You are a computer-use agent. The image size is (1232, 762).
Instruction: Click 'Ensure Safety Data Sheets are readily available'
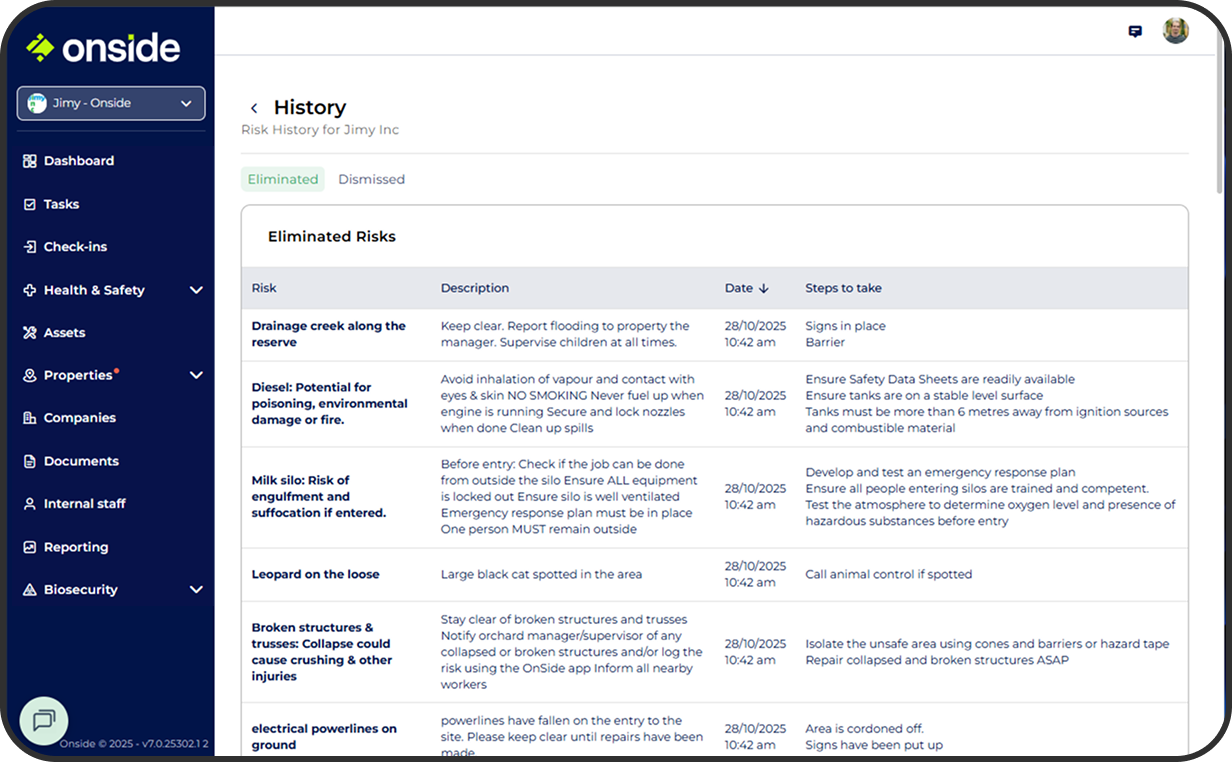click(940, 380)
